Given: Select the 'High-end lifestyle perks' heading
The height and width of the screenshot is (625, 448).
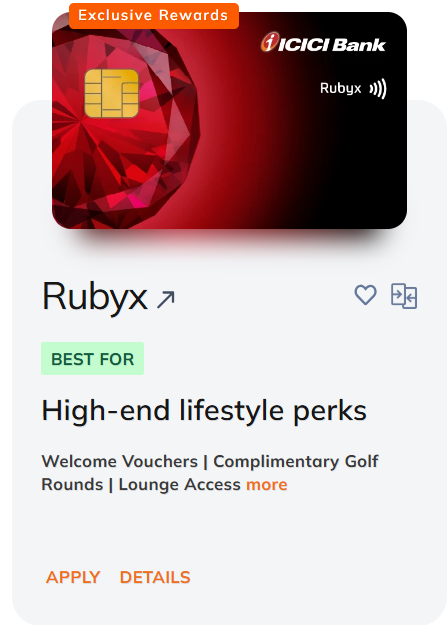Looking at the screenshot, I should (x=204, y=411).
